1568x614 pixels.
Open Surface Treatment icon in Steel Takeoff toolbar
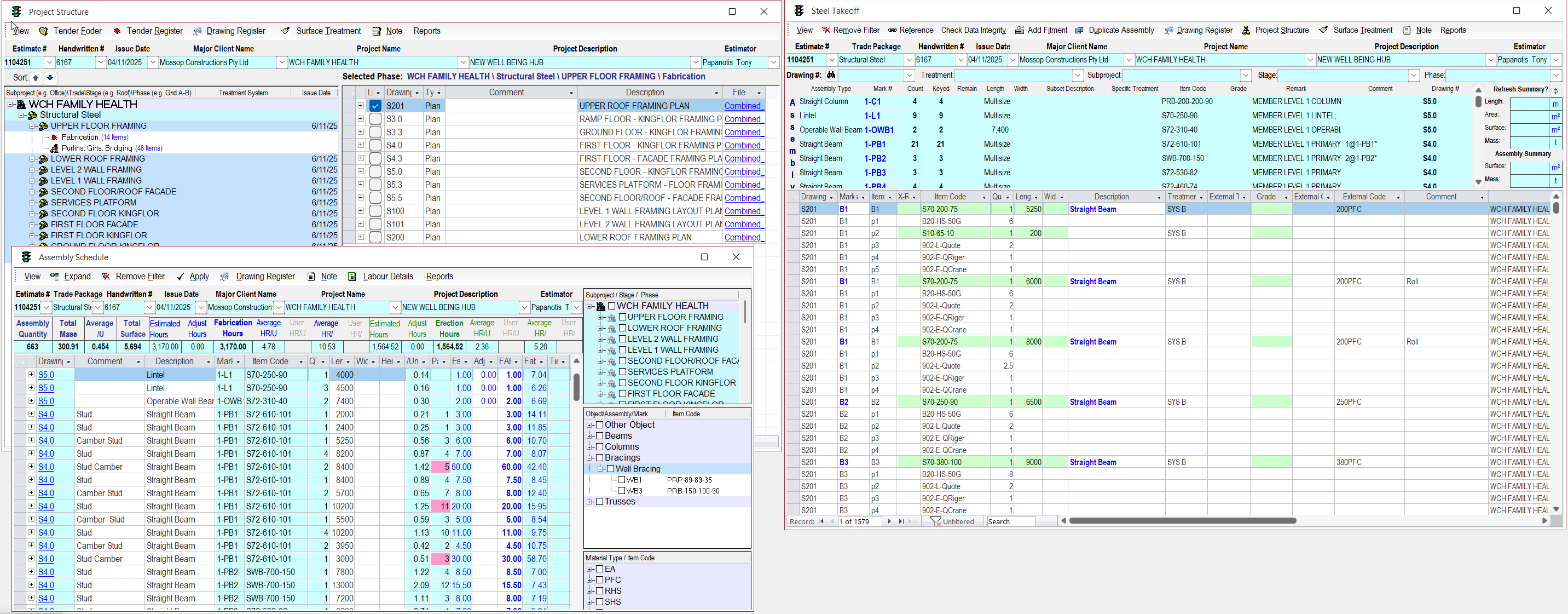(1323, 30)
